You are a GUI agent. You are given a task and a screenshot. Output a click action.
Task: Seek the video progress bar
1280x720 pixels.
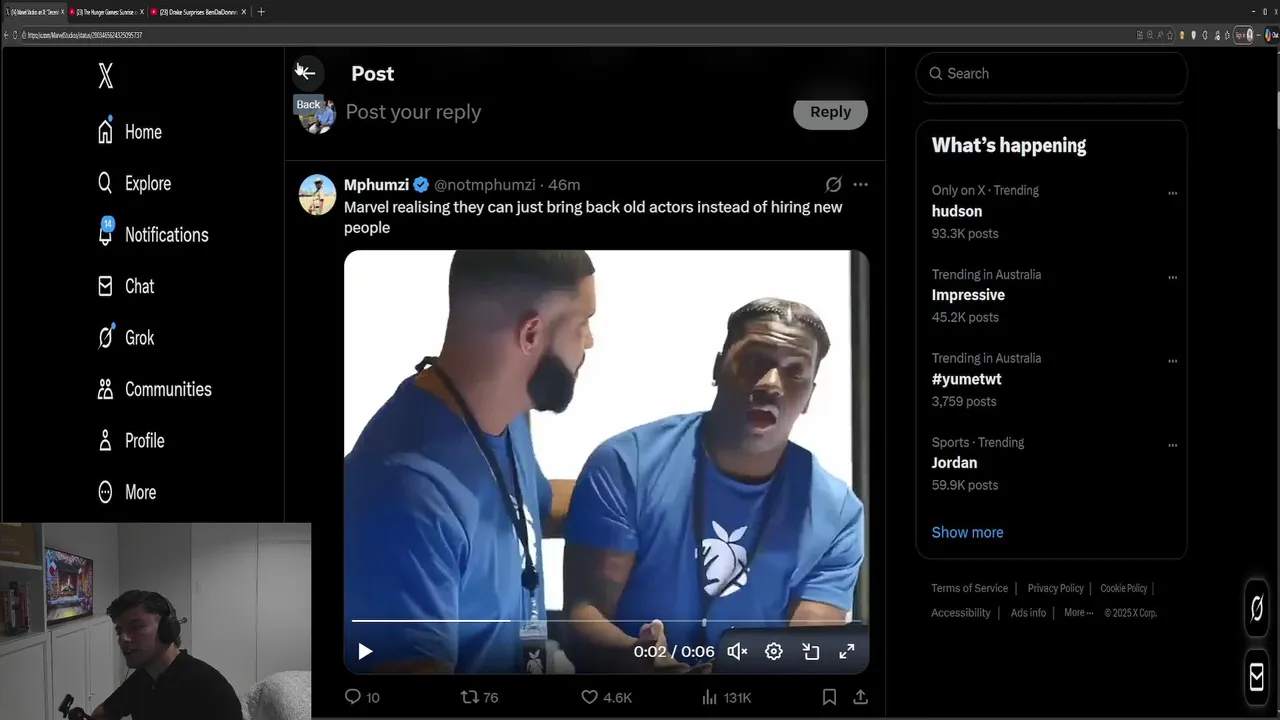click(x=606, y=621)
